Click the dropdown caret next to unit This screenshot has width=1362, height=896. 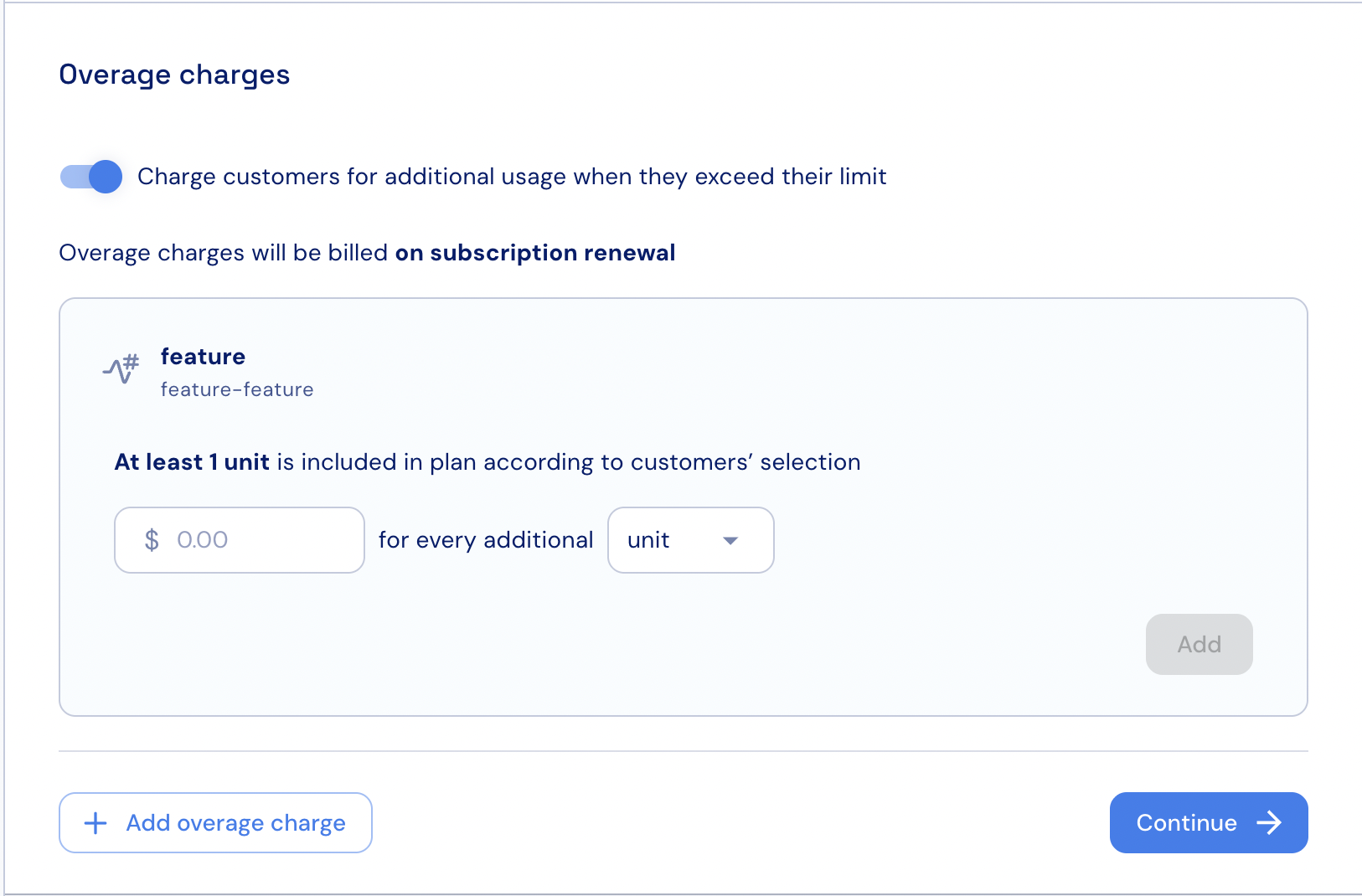pyautogui.click(x=730, y=541)
